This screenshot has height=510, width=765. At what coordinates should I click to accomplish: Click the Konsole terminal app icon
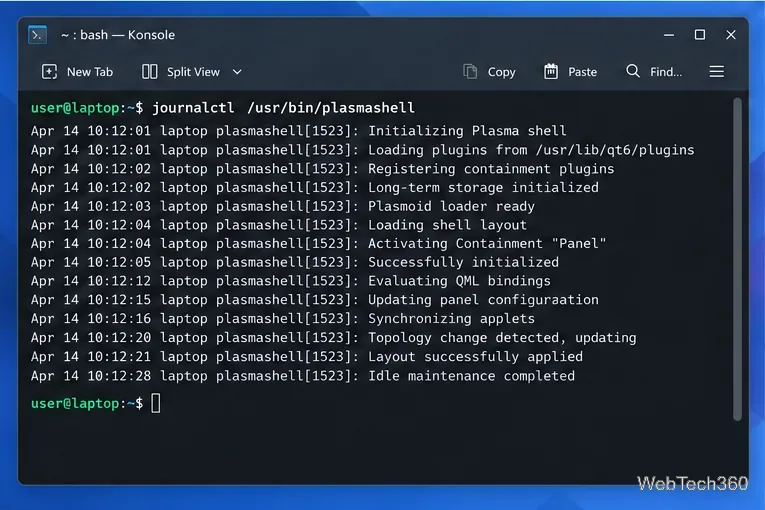tap(38, 35)
